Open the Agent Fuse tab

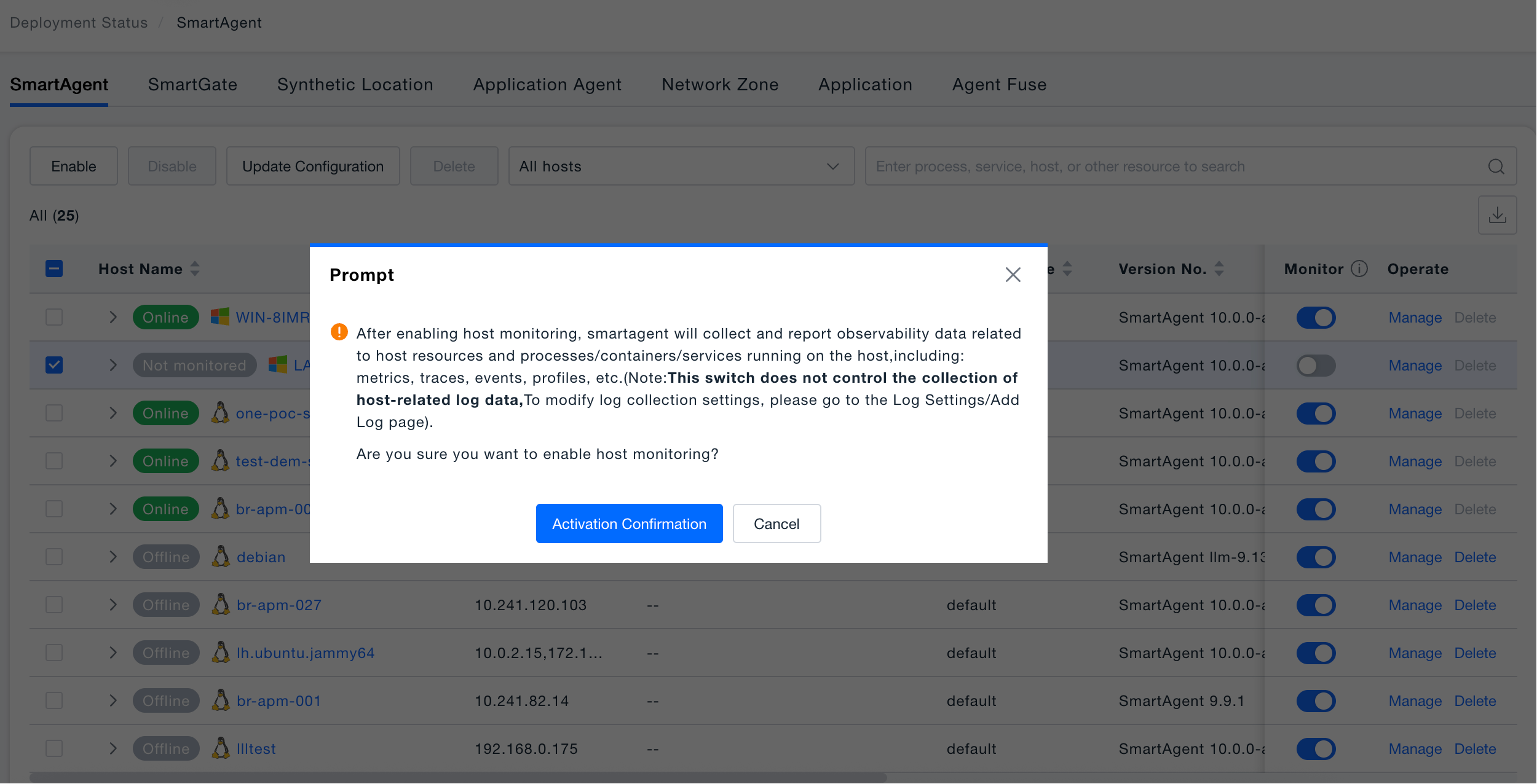click(x=999, y=84)
